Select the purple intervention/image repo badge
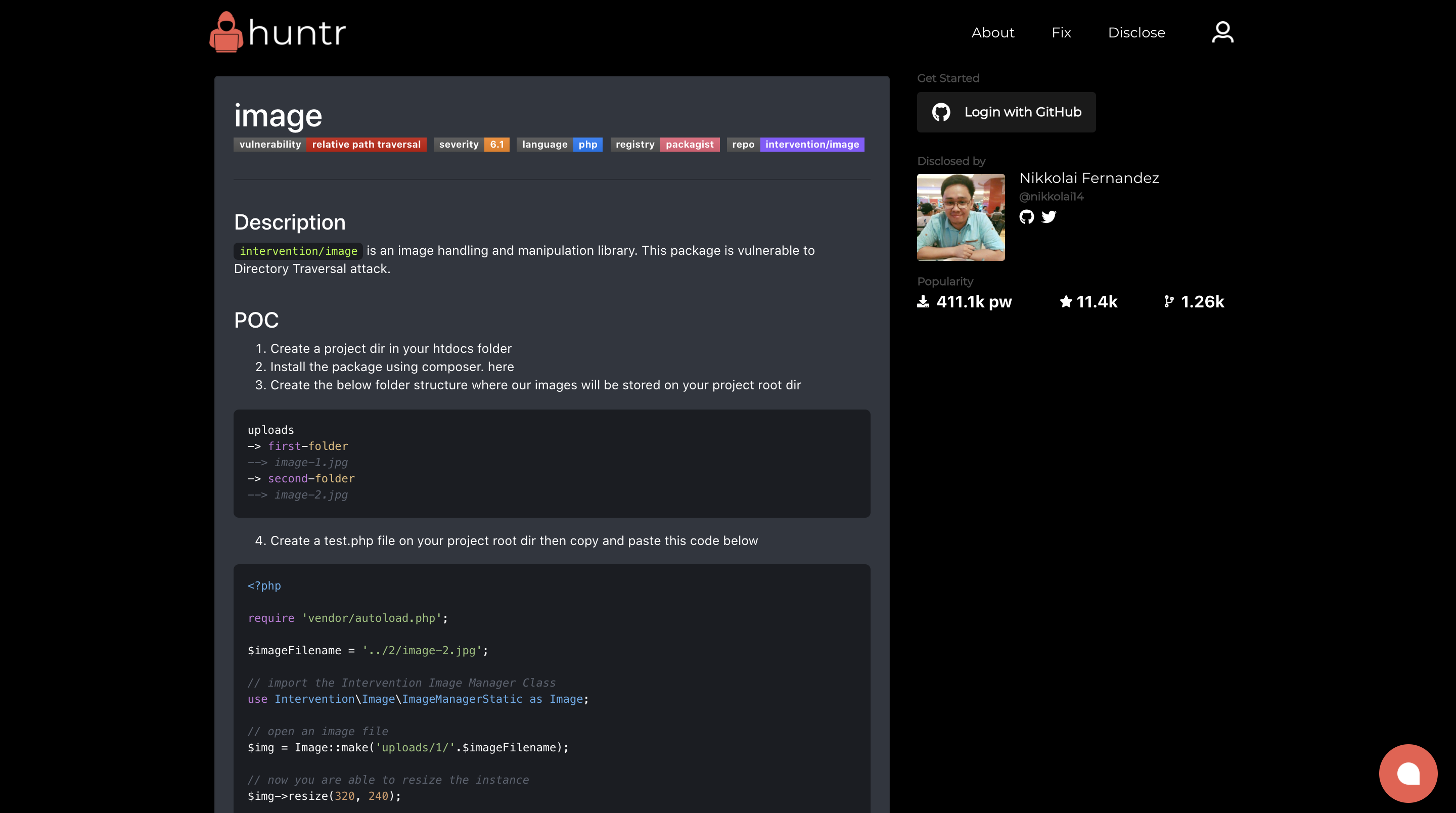 811,145
